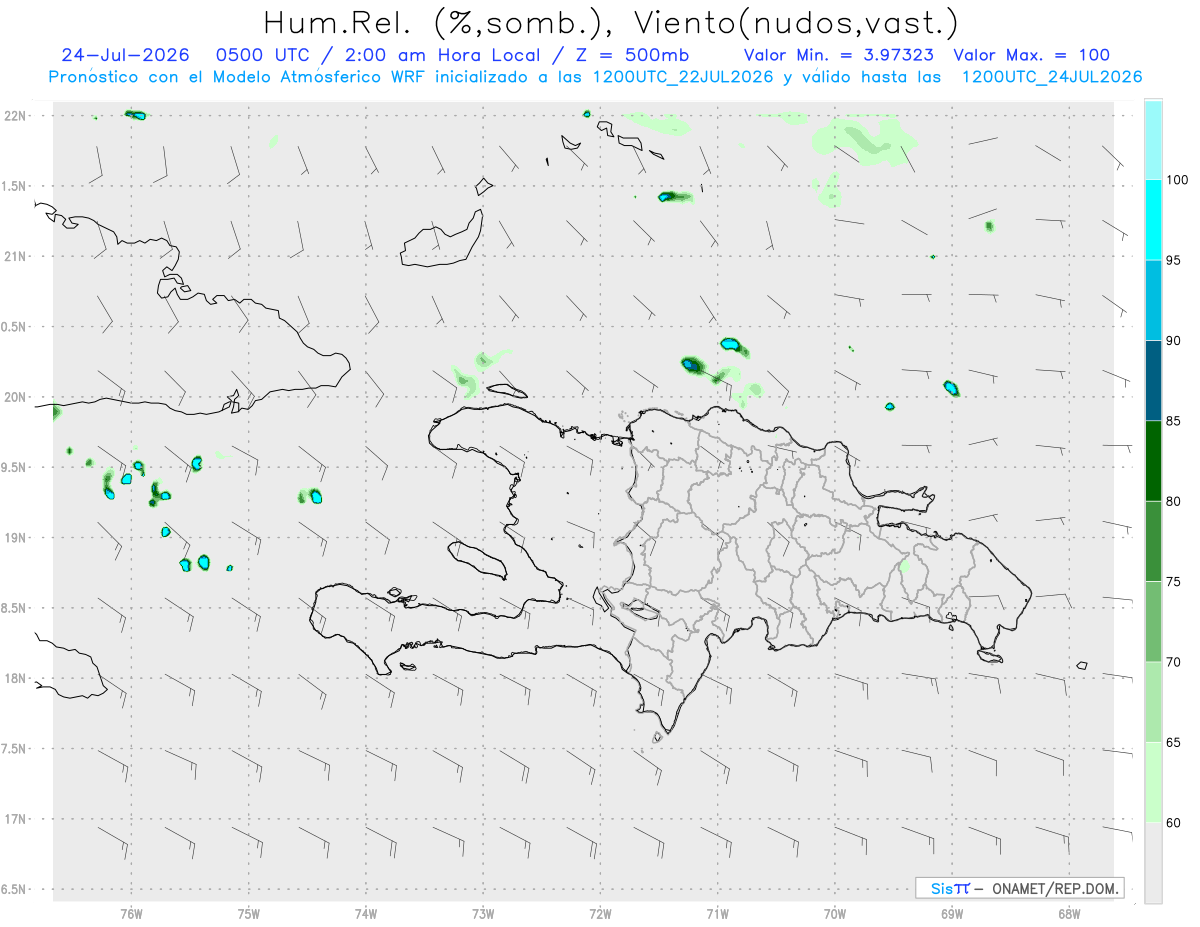
Task: Click the '72W' longitude label
Action: [601, 914]
